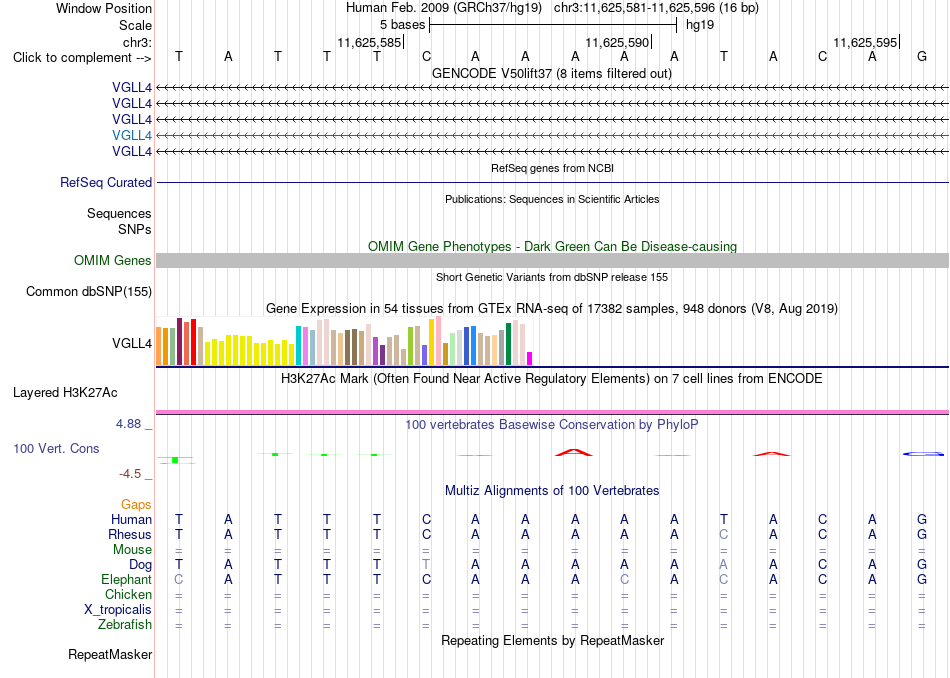Click the gray OMIM Genes item bar

click(552, 261)
